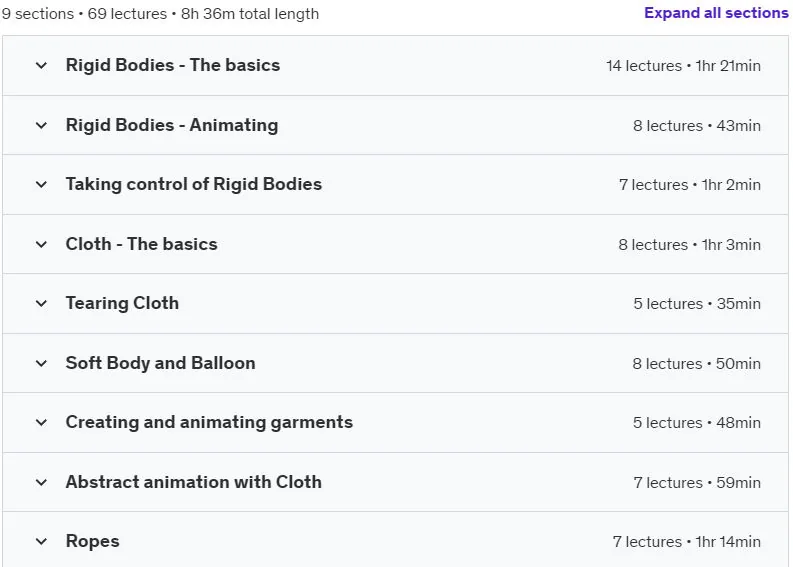Open the Rigid Bodies - Animating section title

point(172,125)
